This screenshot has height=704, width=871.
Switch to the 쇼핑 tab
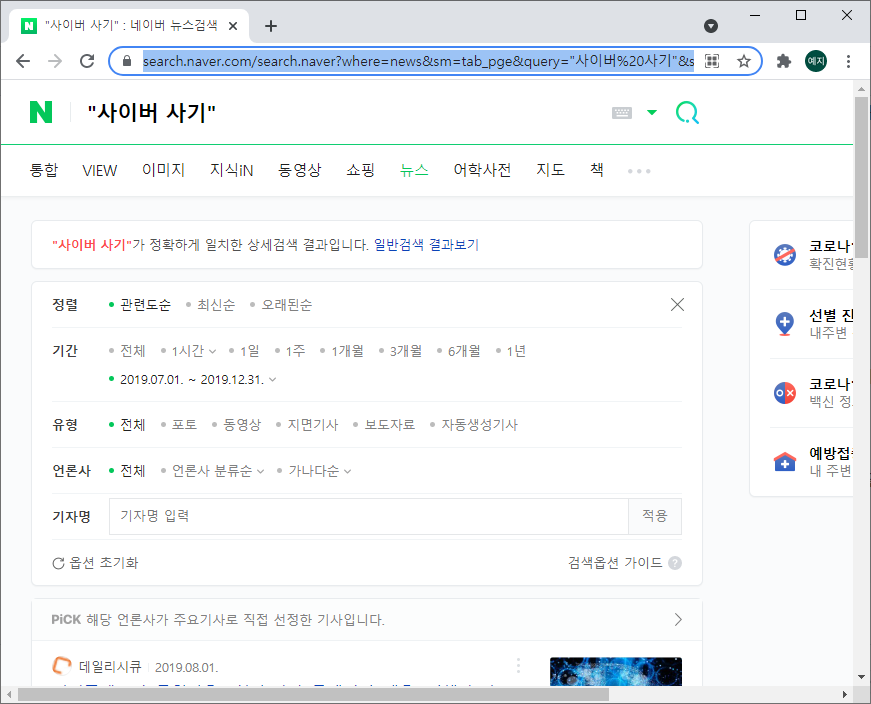361,170
